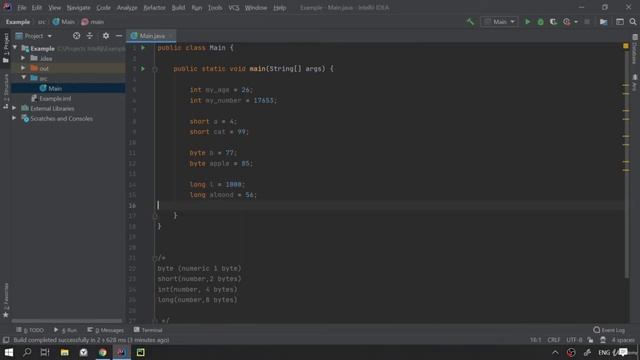Open Project Structure icon
This screenshot has width=640, height=360.
603,22
